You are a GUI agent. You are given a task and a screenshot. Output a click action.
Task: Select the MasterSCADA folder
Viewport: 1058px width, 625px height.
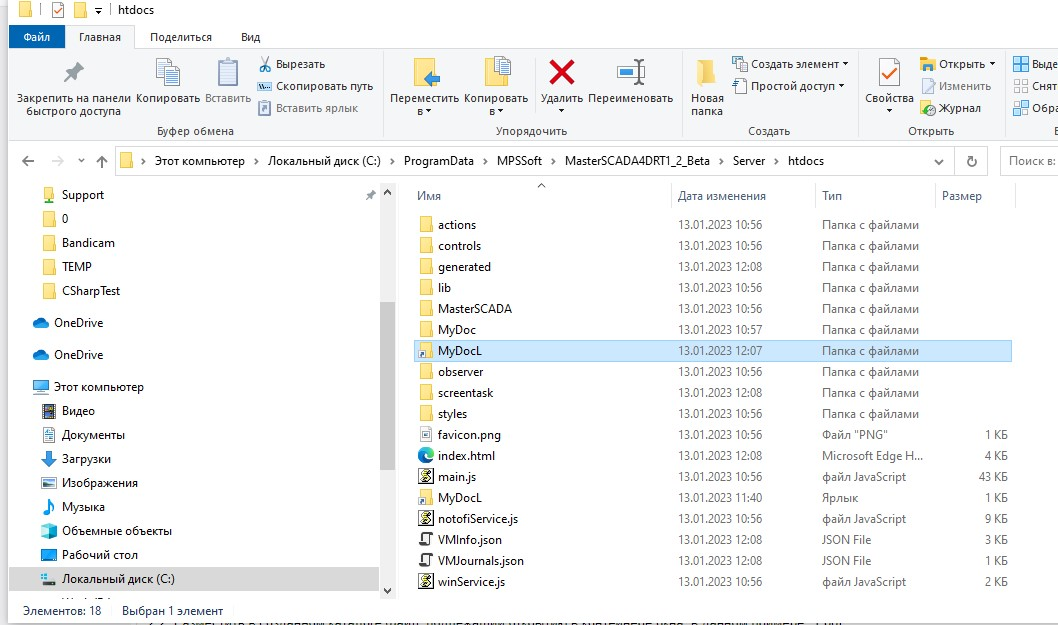point(474,309)
